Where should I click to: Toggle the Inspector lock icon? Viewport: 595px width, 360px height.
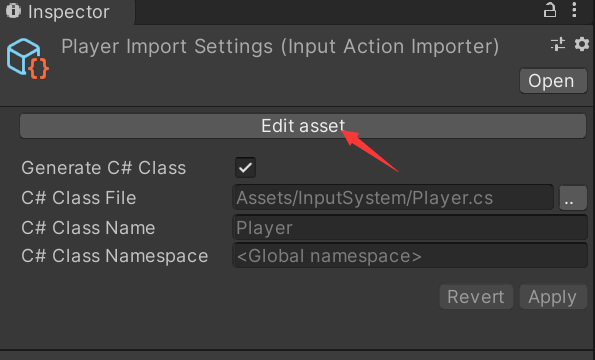[x=550, y=10]
